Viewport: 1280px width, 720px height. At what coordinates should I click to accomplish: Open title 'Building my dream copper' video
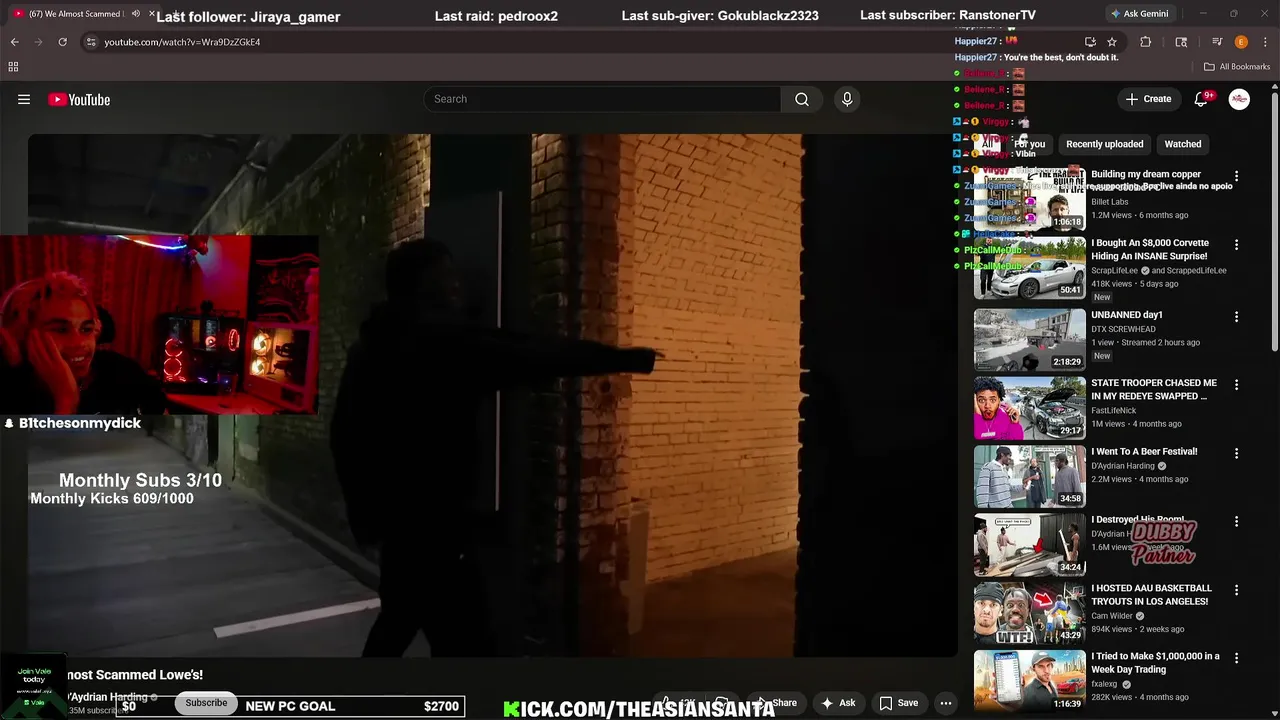[x=1146, y=175]
